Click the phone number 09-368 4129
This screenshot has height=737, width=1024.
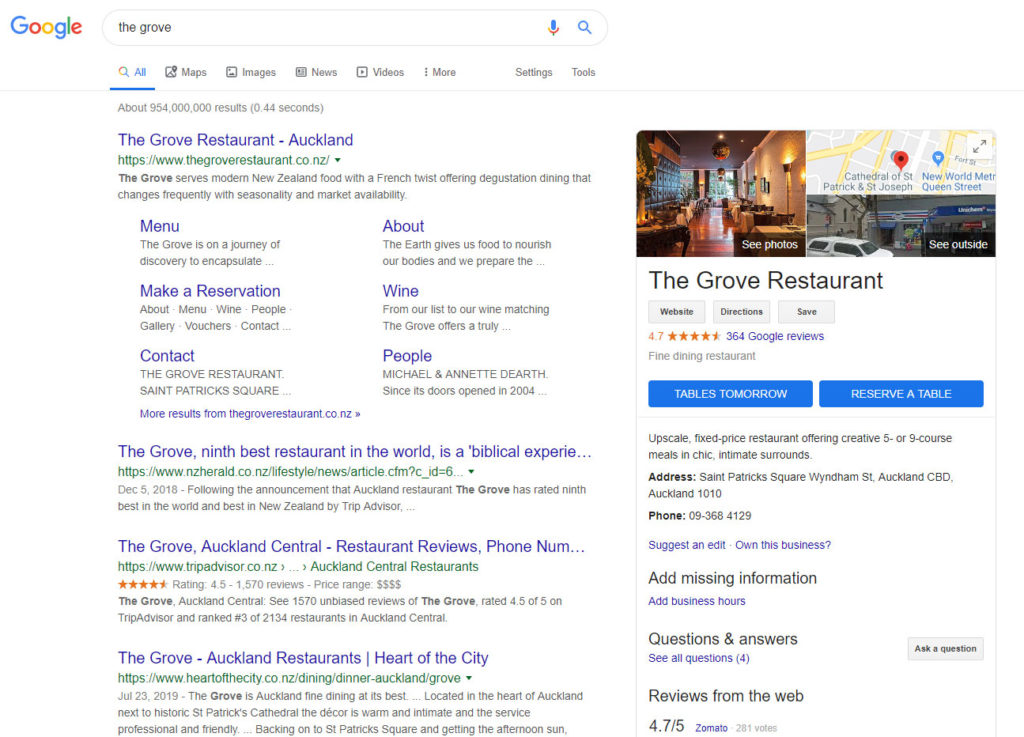pos(720,516)
